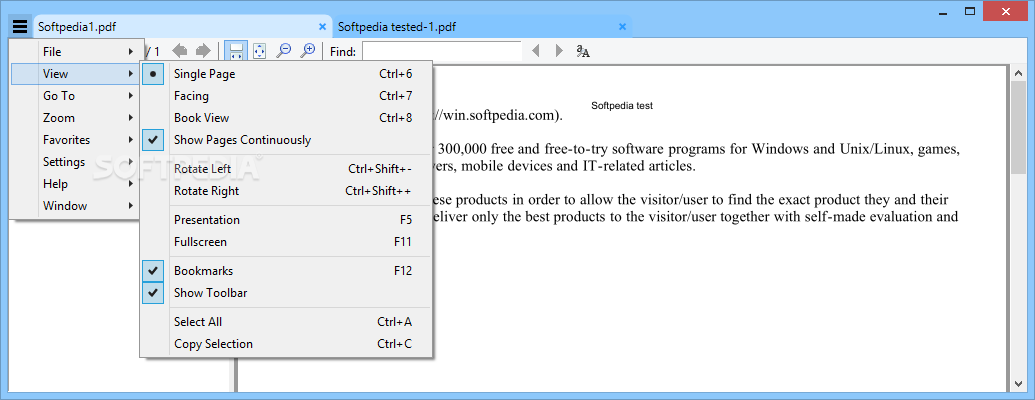Click the Find text input field
This screenshot has height=400, width=1035.
coord(442,51)
